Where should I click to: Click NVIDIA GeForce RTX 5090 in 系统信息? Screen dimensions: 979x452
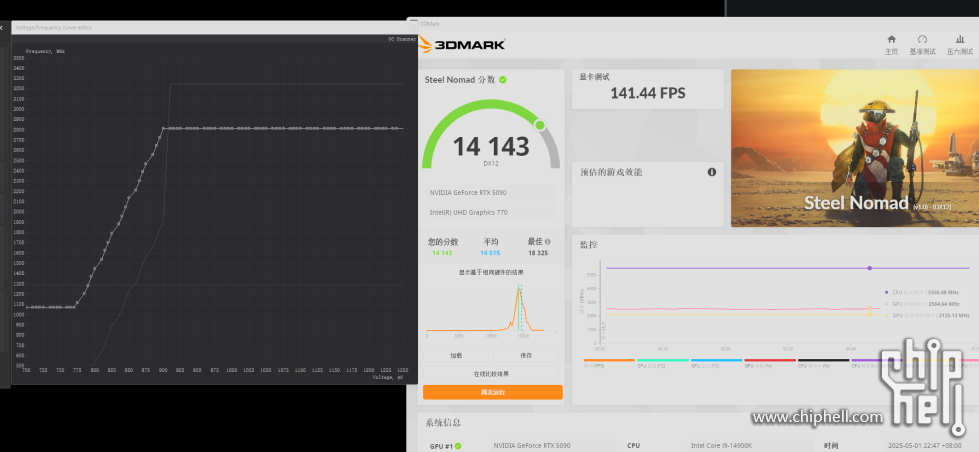[x=531, y=446]
